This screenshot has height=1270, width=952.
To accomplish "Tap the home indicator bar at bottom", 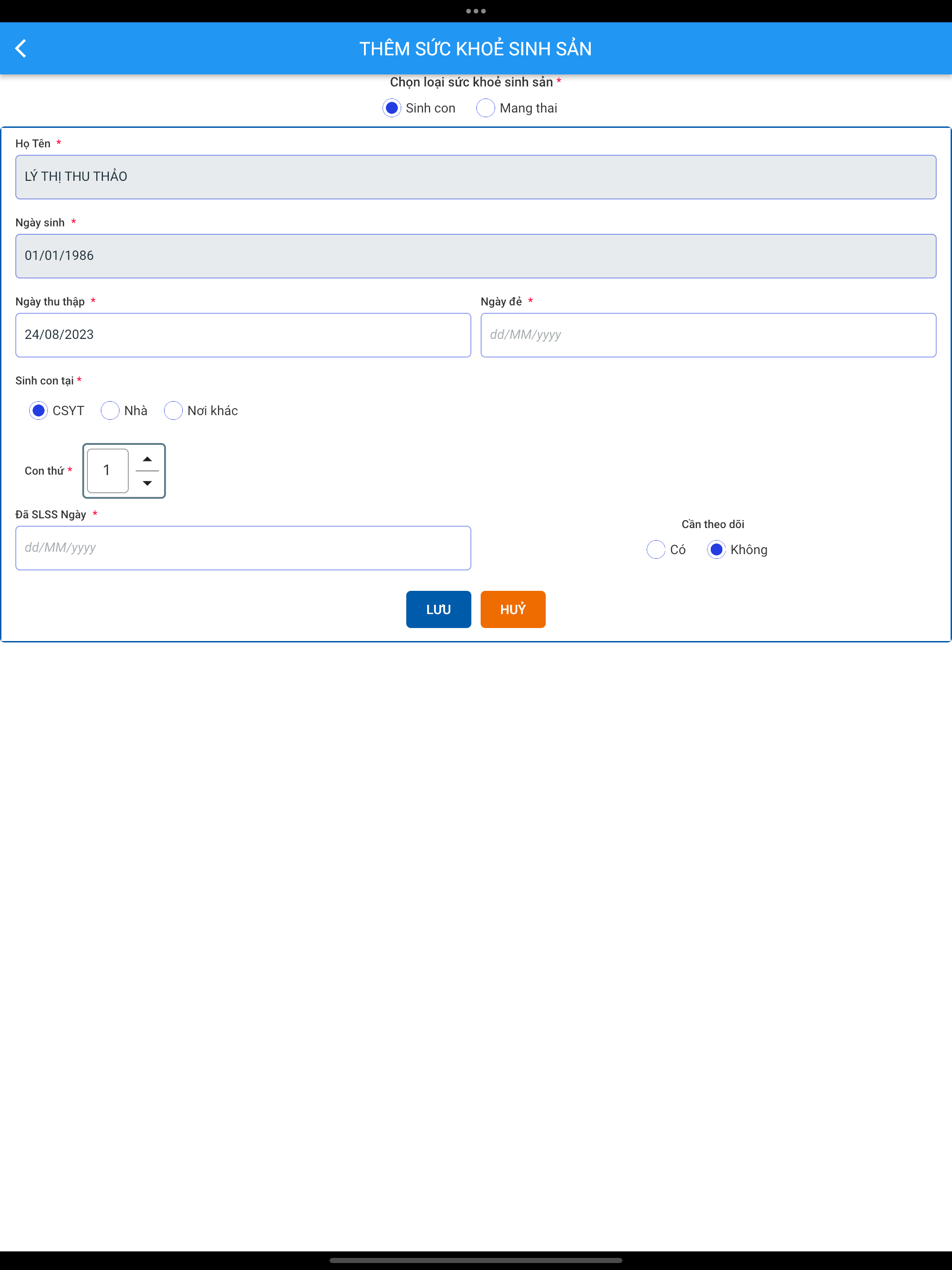I will 476,1260.
